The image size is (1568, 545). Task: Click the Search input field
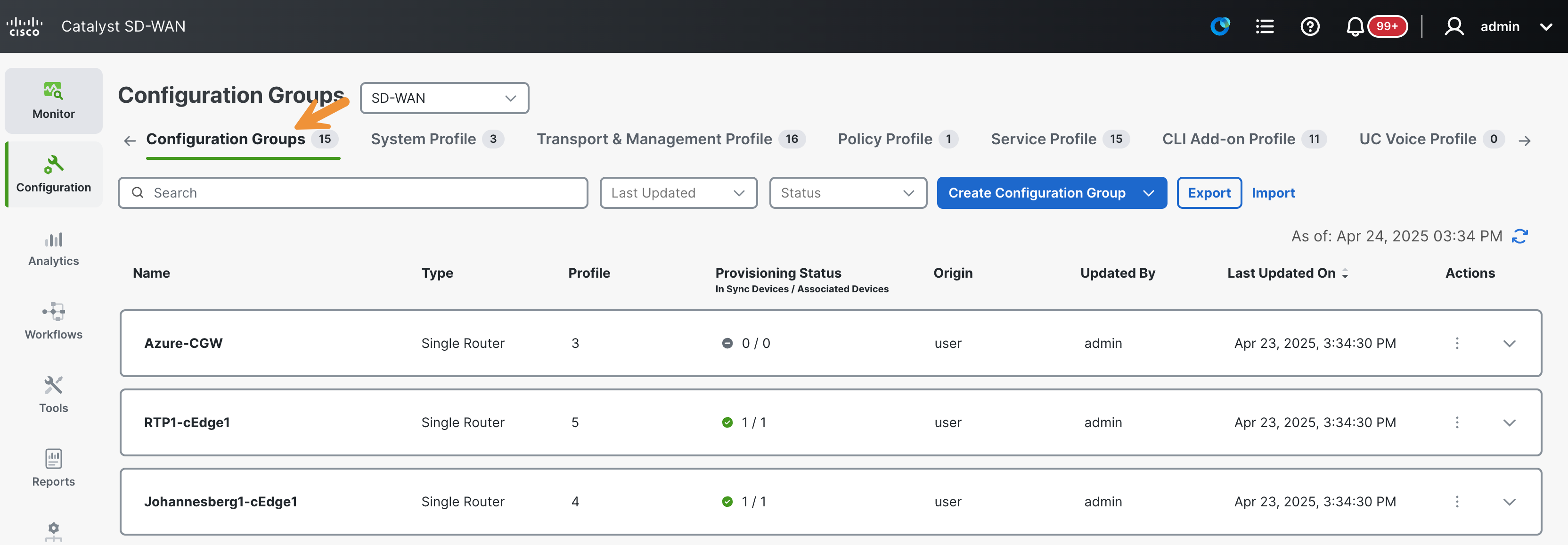pos(353,193)
